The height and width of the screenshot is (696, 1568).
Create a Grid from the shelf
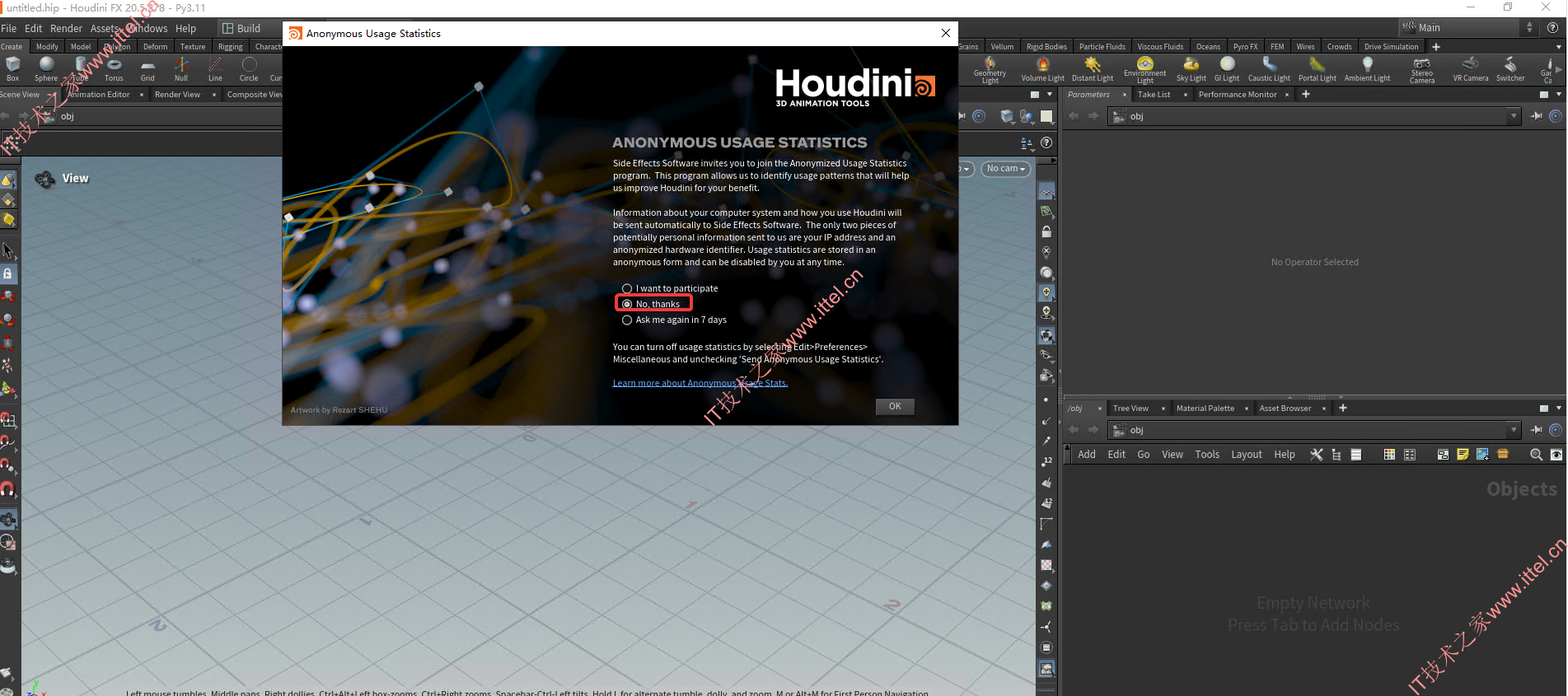147,69
